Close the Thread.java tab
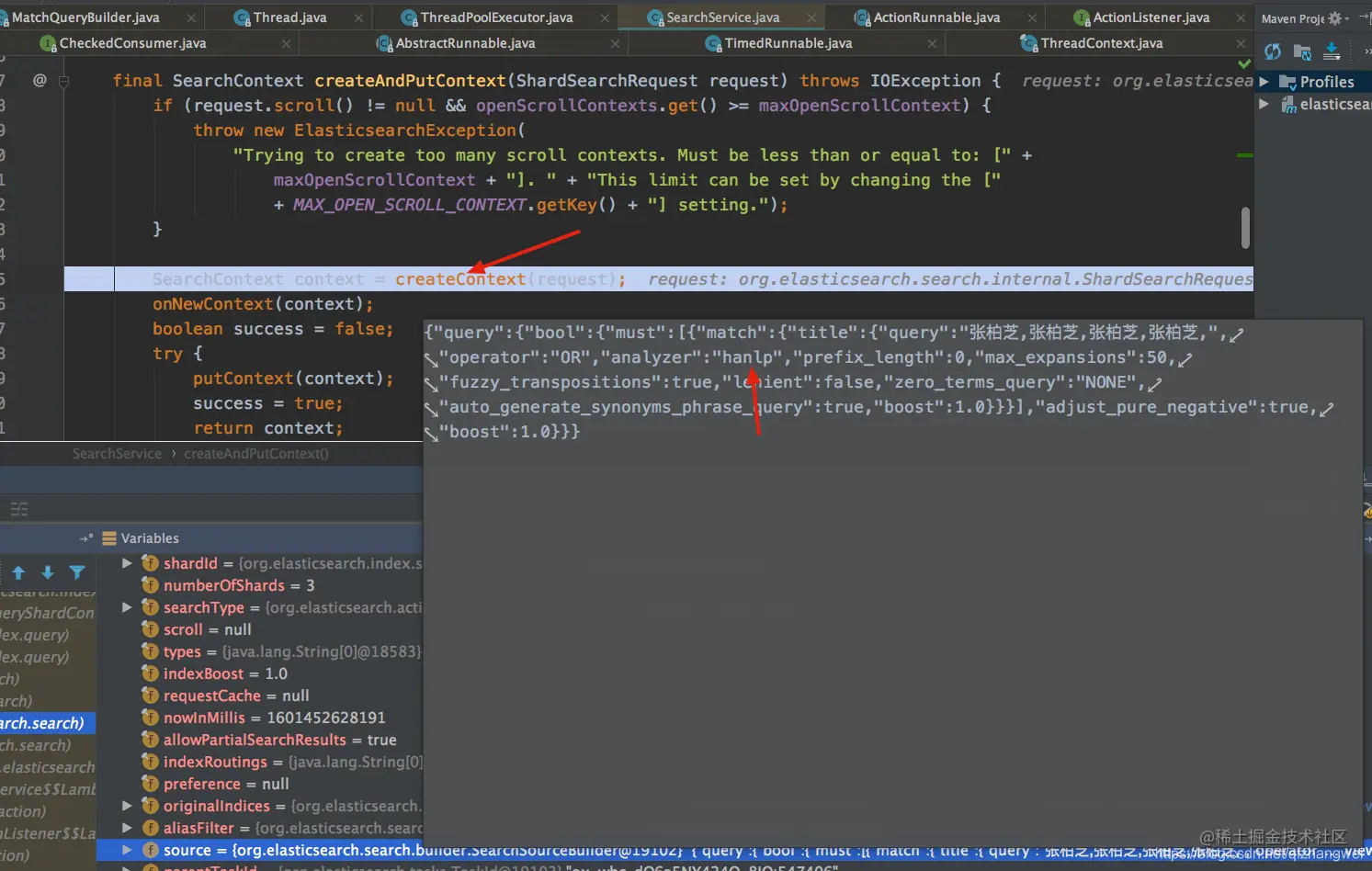Screen dimensions: 1372x871 [x=358, y=17]
